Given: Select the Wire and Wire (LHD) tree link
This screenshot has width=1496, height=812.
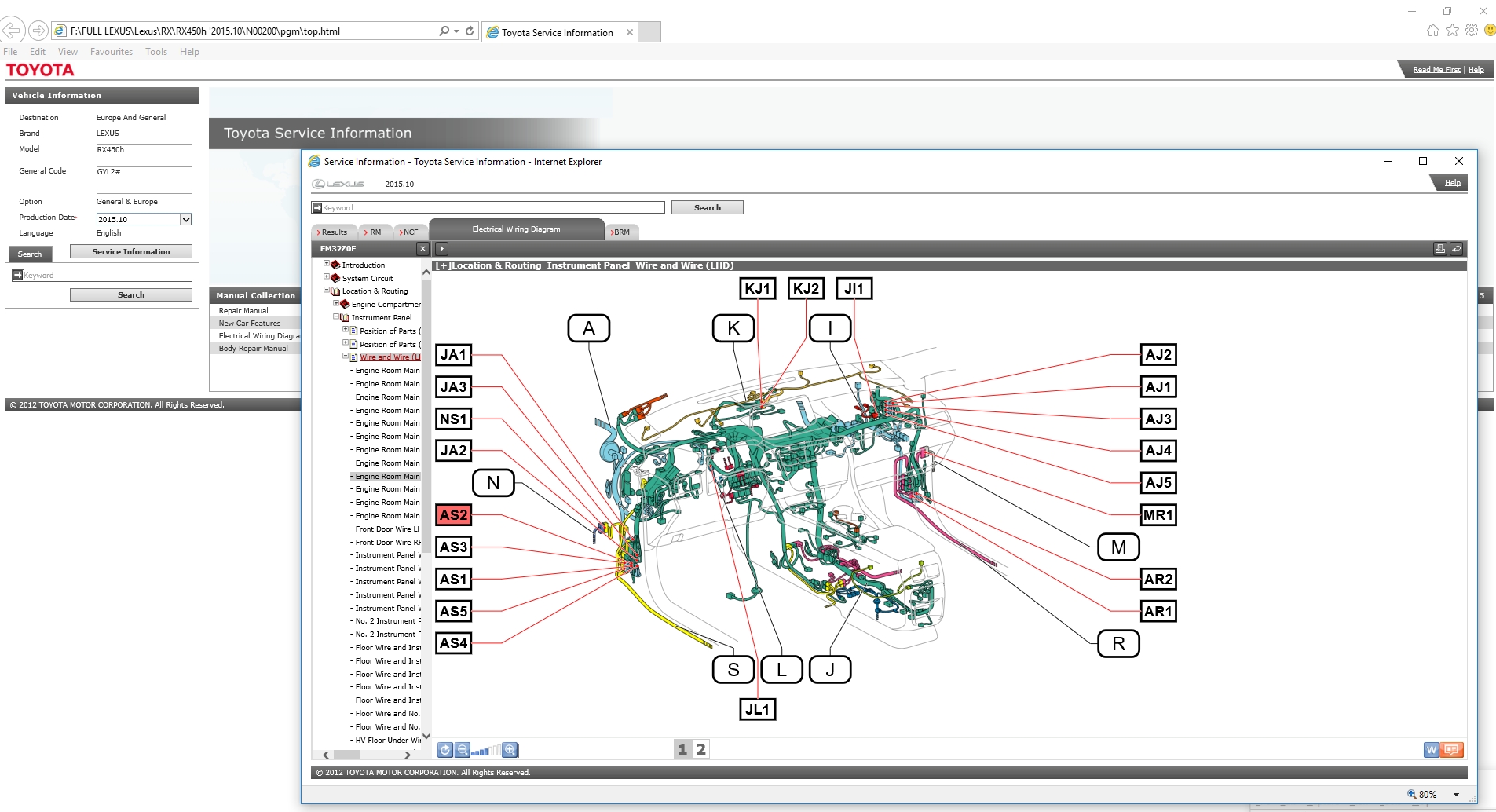Looking at the screenshot, I should click(x=390, y=357).
